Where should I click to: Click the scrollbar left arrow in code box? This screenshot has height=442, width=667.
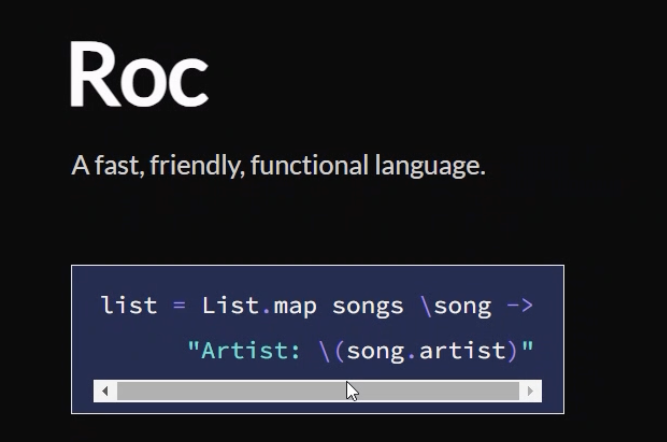coord(105,391)
